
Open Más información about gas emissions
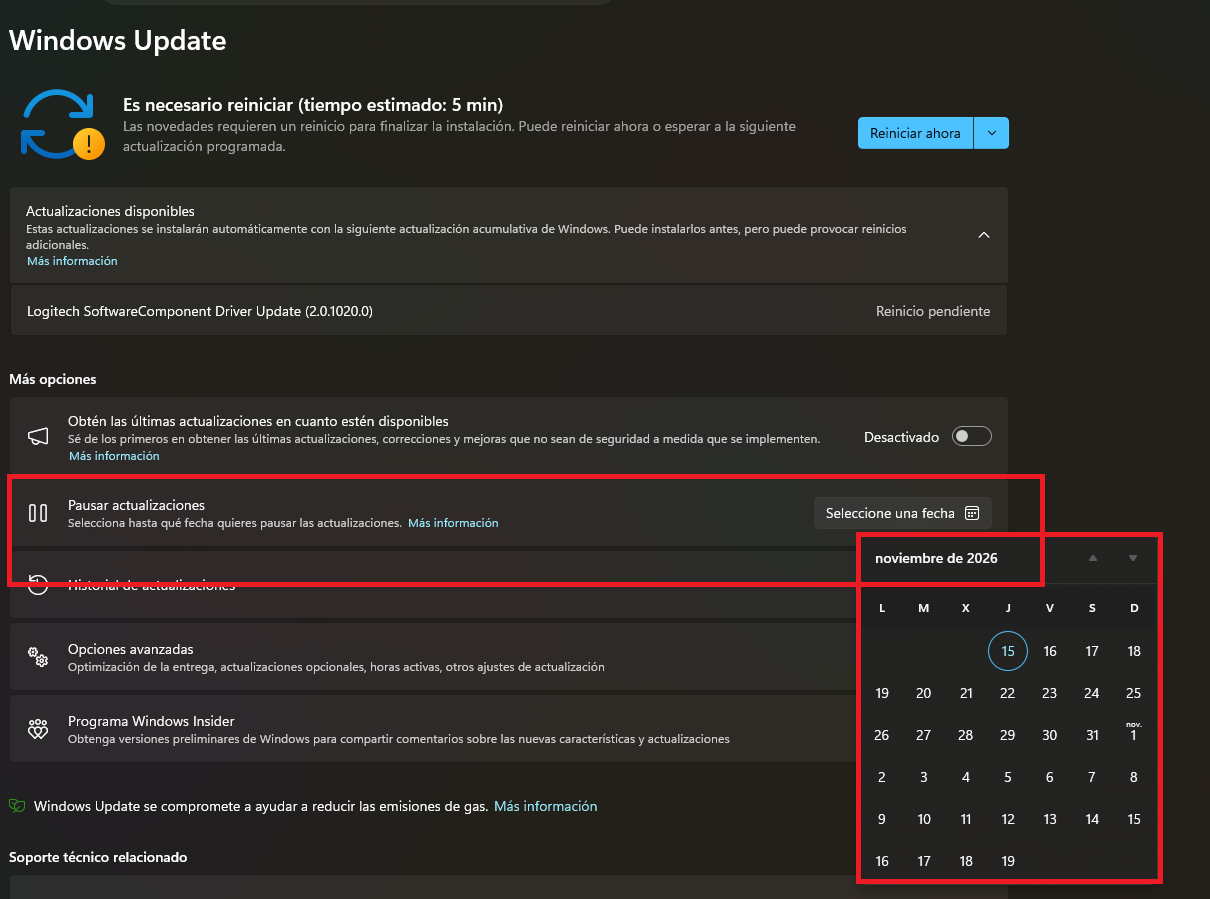[545, 806]
